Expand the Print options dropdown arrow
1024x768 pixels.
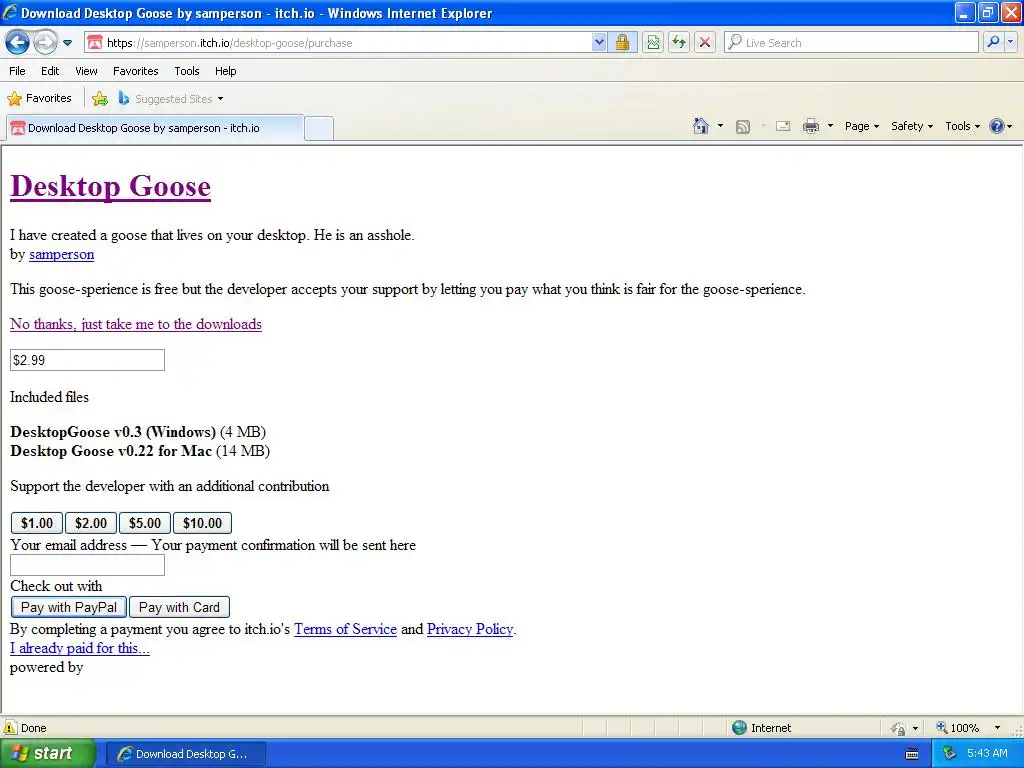(830, 126)
